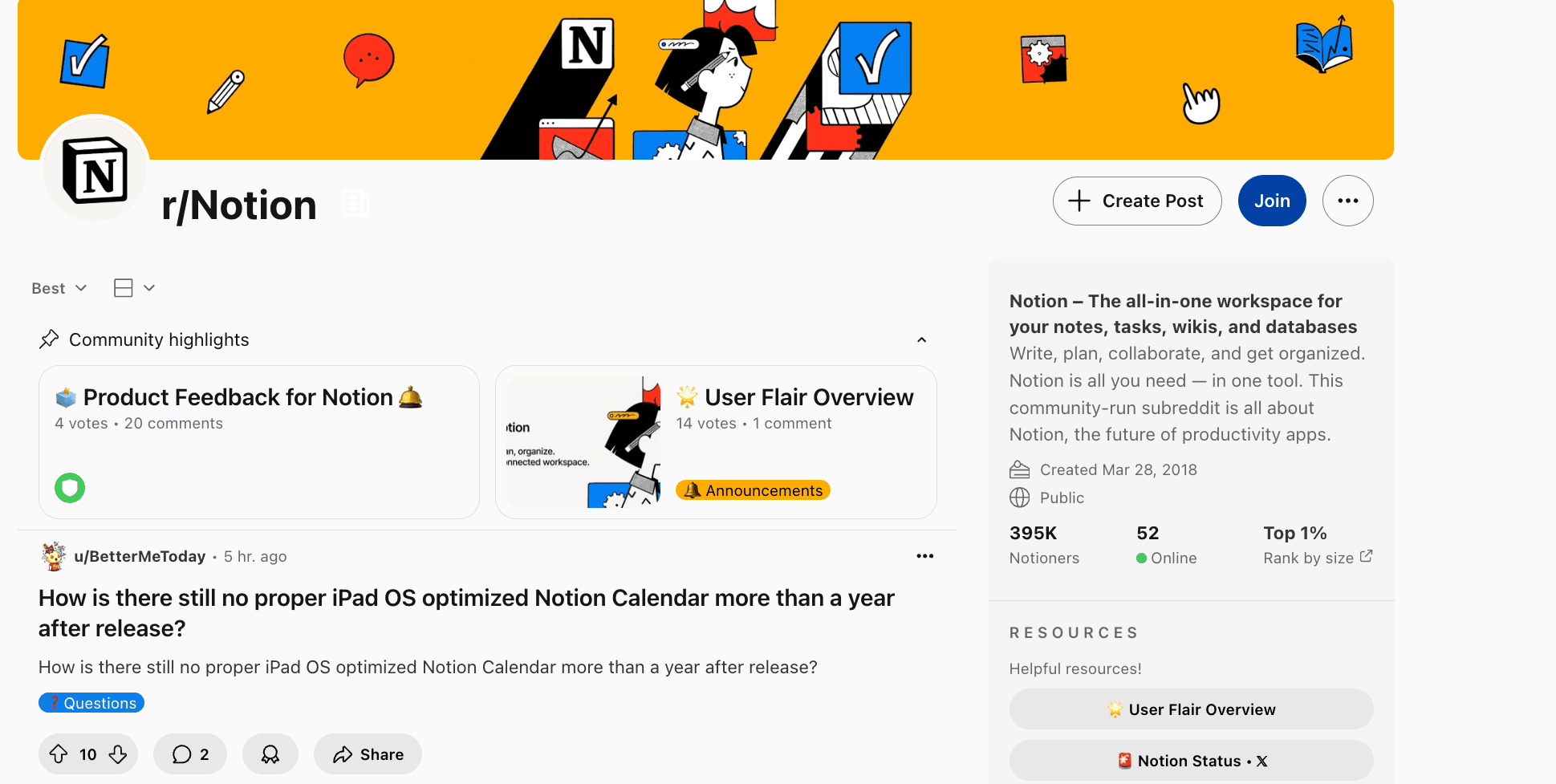Open the User Flair Overview highlight thumbnail
Screen dimensions: 1556x784
click(x=583, y=442)
